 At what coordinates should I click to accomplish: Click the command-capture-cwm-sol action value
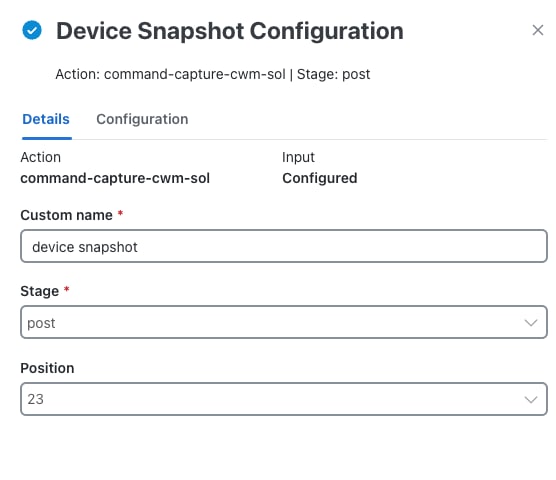pyautogui.click(x=115, y=178)
